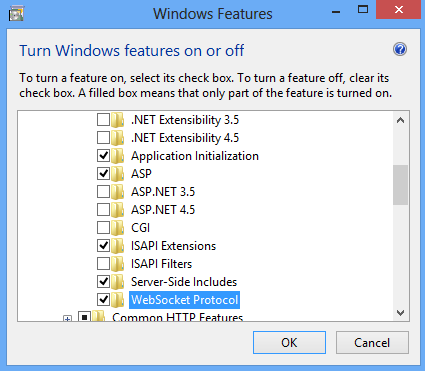Select the ISAPI Extensions label
The image size is (425, 371).
173,246
